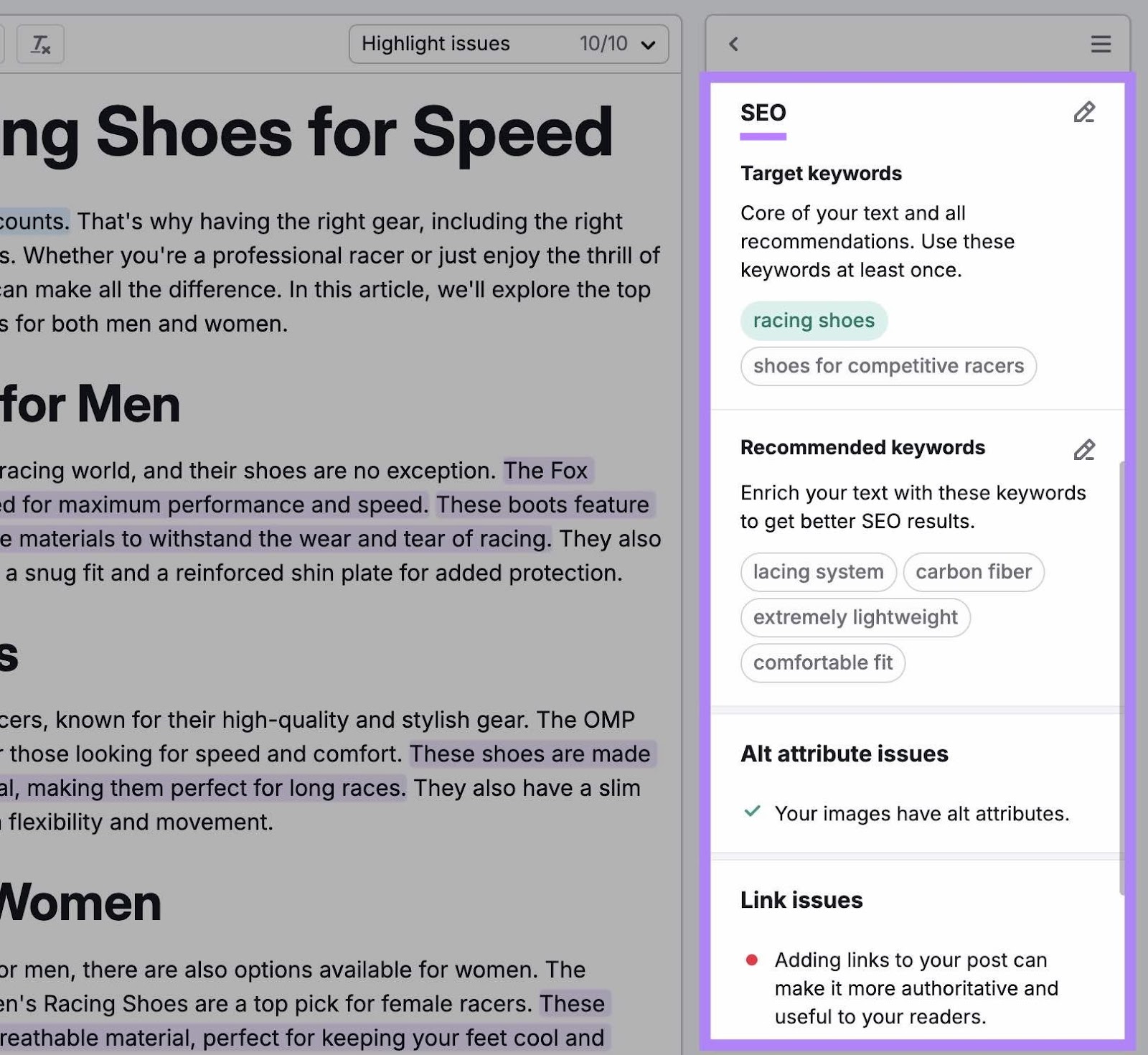Click the red link issues indicator dot
The image size is (1148, 1055).
(x=752, y=960)
